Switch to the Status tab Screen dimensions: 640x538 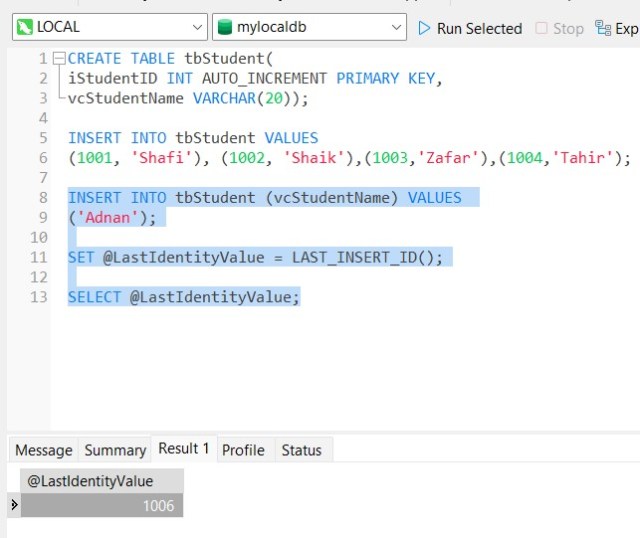pyautogui.click(x=301, y=450)
